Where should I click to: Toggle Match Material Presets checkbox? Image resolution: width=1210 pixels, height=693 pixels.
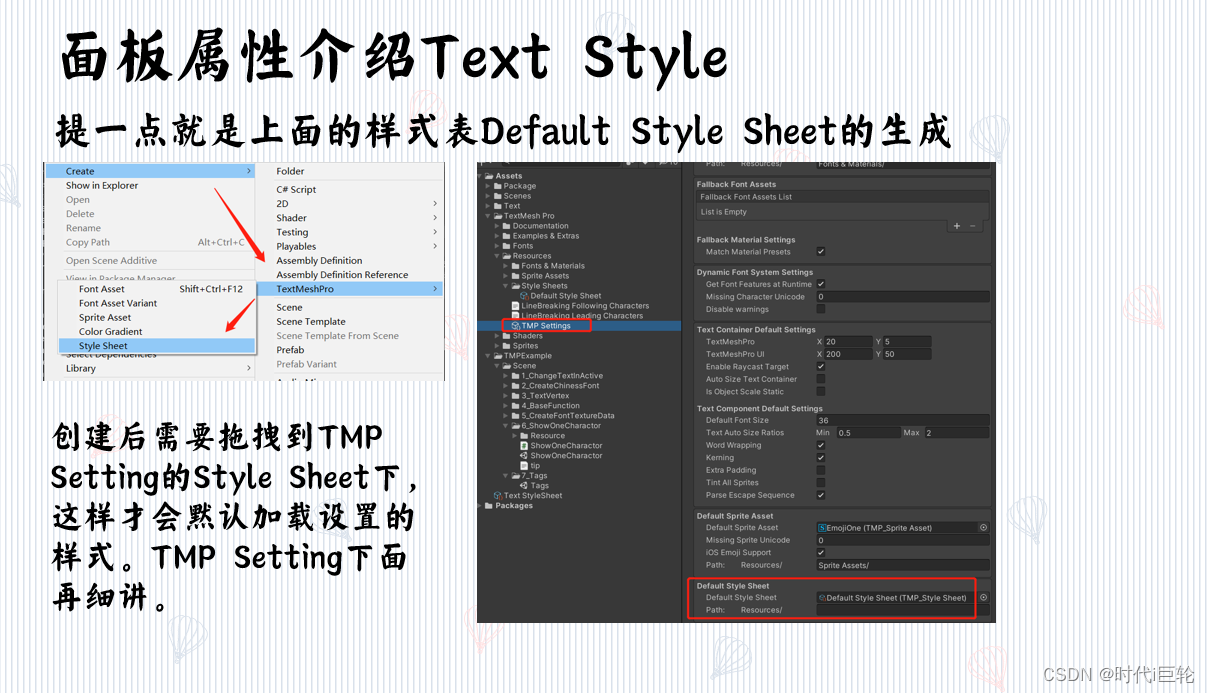click(x=821, y=251)
